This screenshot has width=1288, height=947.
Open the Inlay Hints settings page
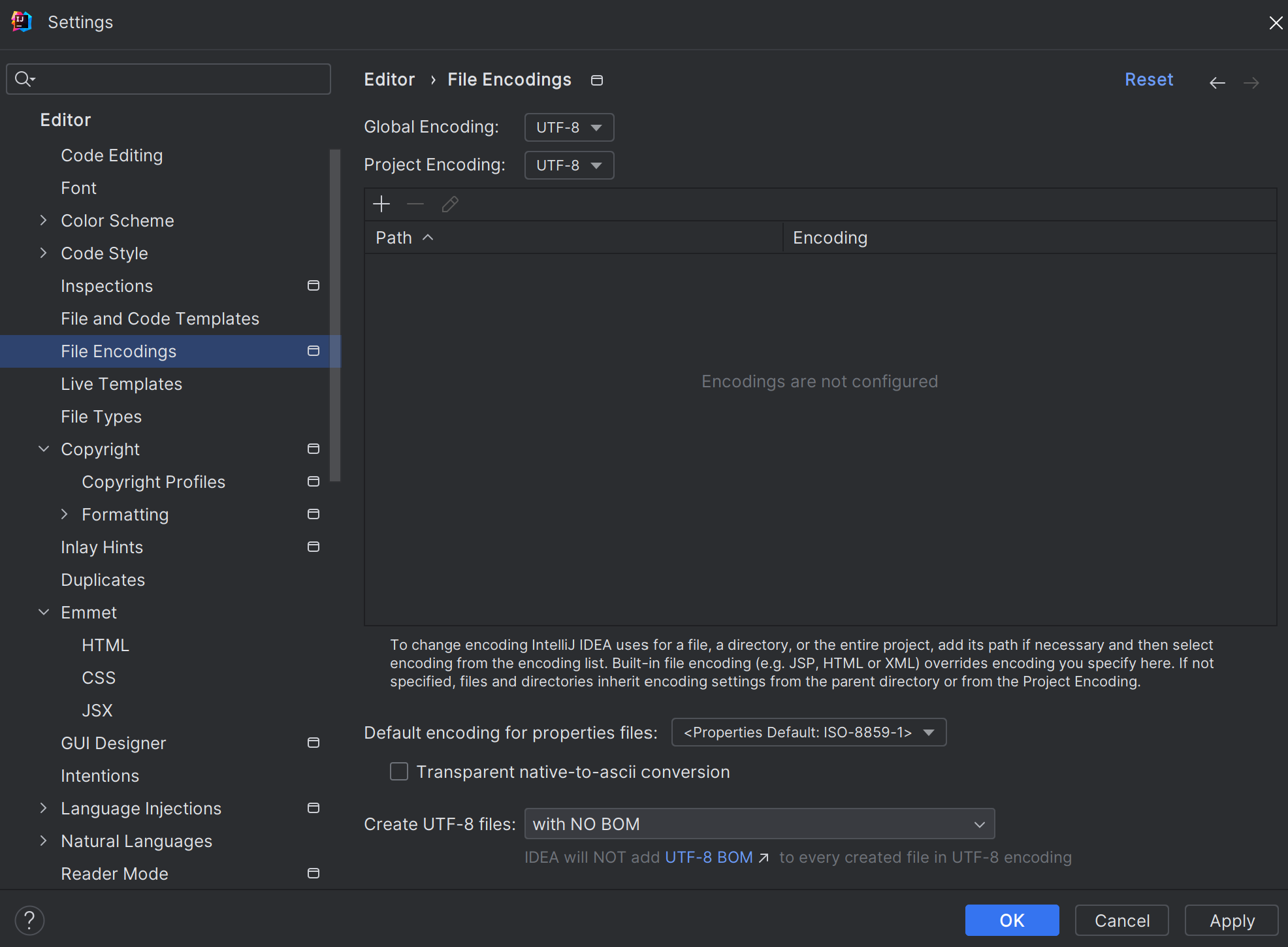(x=102, y=547)
